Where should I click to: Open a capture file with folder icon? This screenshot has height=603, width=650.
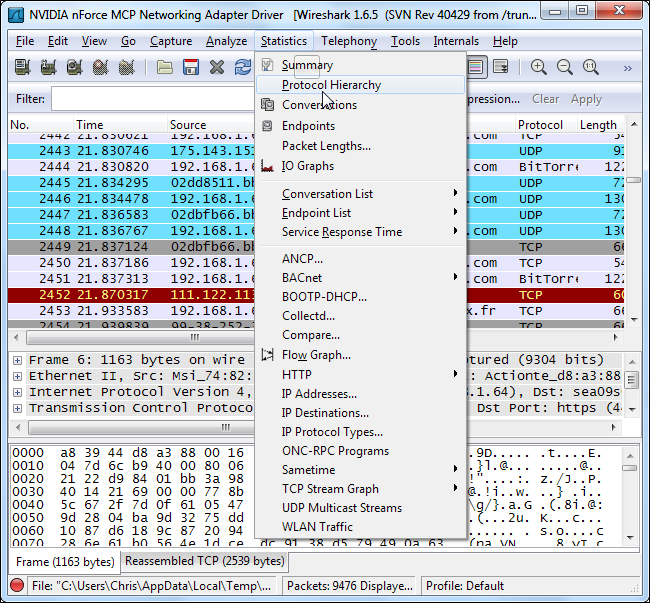[165, 68]
